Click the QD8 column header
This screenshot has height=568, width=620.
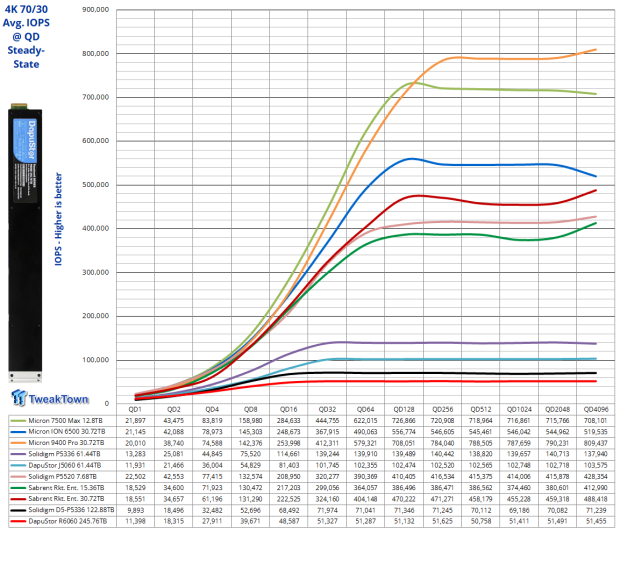[250, 409]
